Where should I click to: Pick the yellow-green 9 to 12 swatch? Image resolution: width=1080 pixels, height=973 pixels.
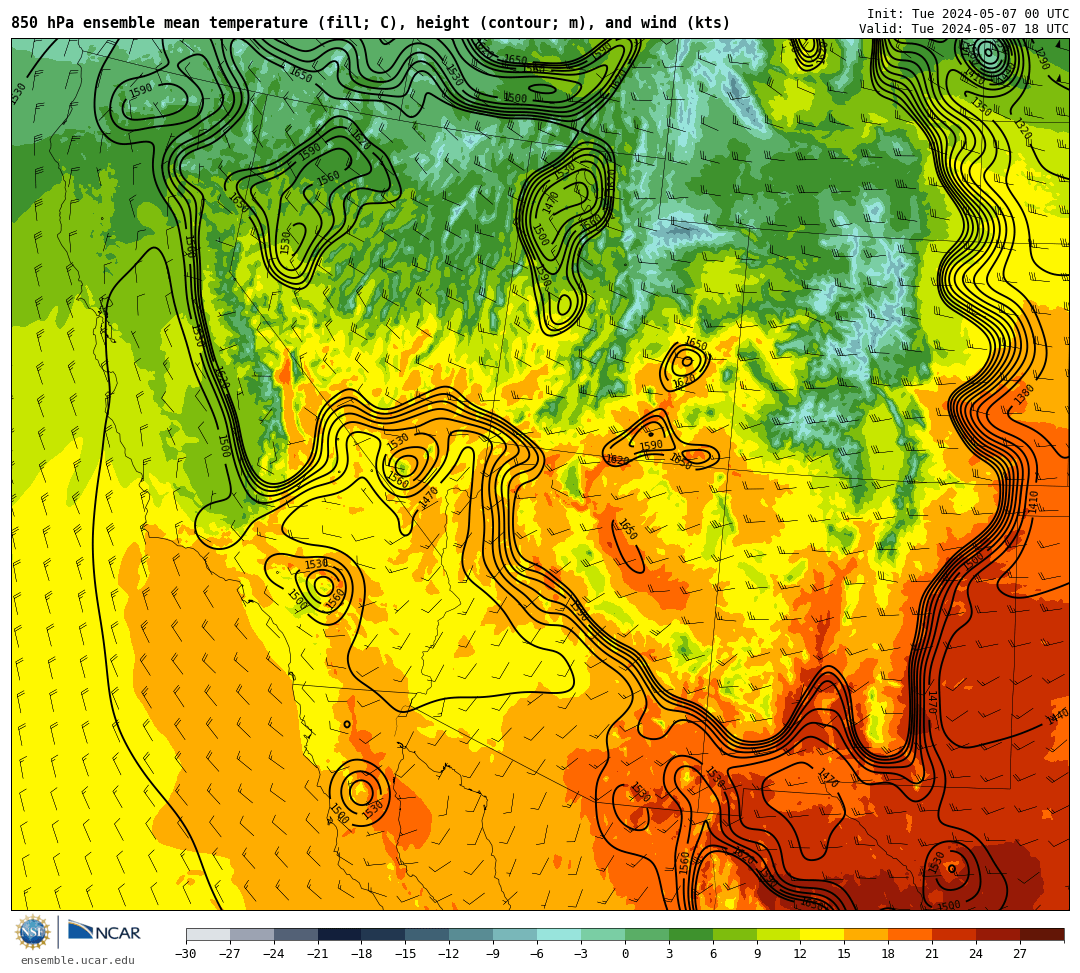click(x=779, y=934)
